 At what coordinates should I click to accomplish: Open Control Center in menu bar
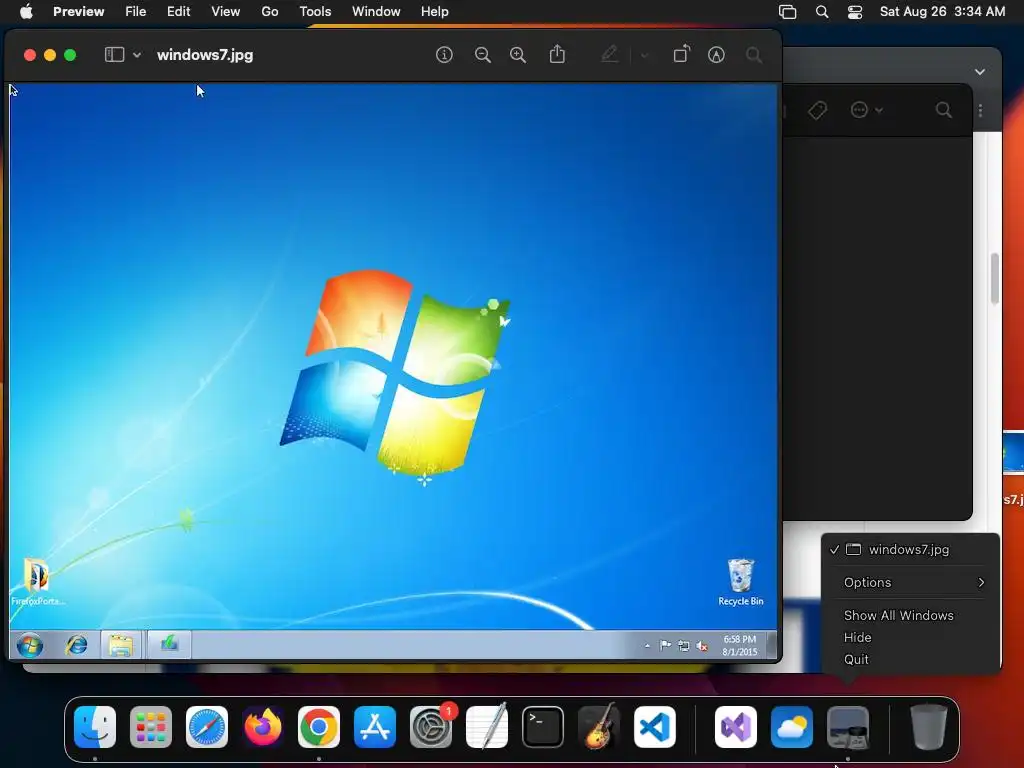pyautogui.click(x=855, y=12)
